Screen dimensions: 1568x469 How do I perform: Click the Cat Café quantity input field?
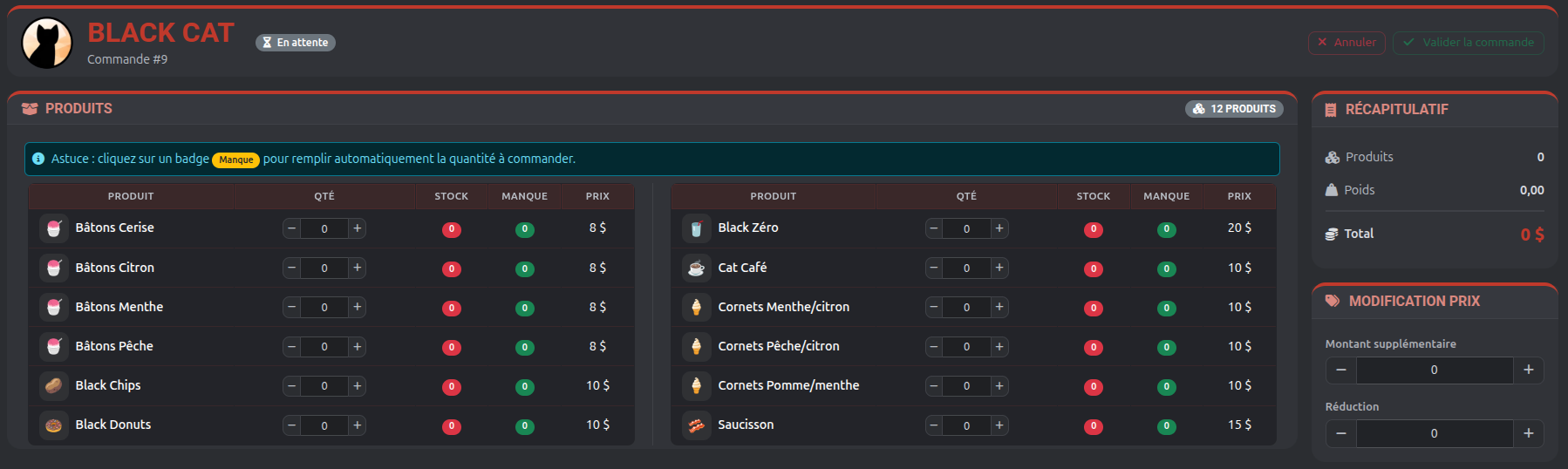[x=966, y=268]
